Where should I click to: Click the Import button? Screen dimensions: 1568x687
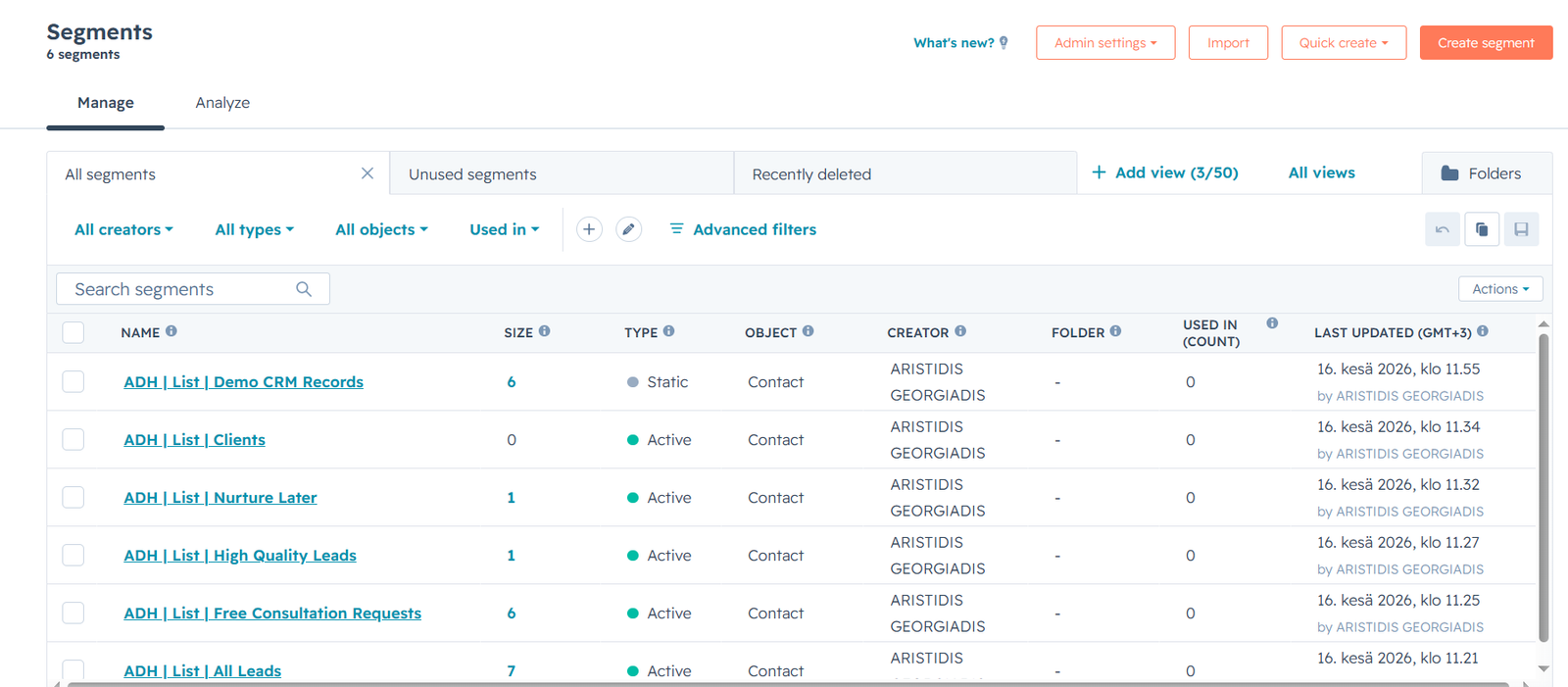1228,43
